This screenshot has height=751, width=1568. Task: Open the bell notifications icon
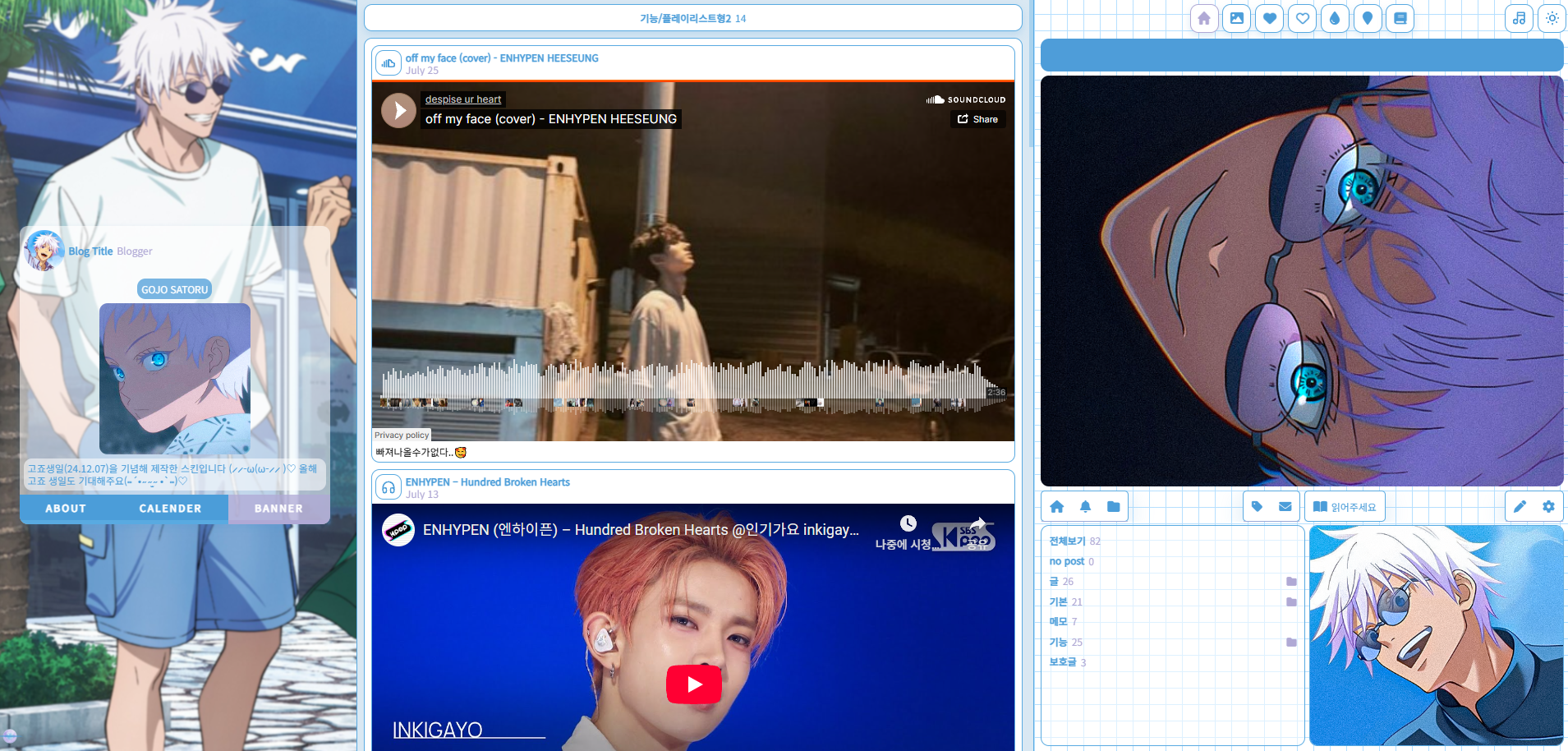(x=1085, y=507)
